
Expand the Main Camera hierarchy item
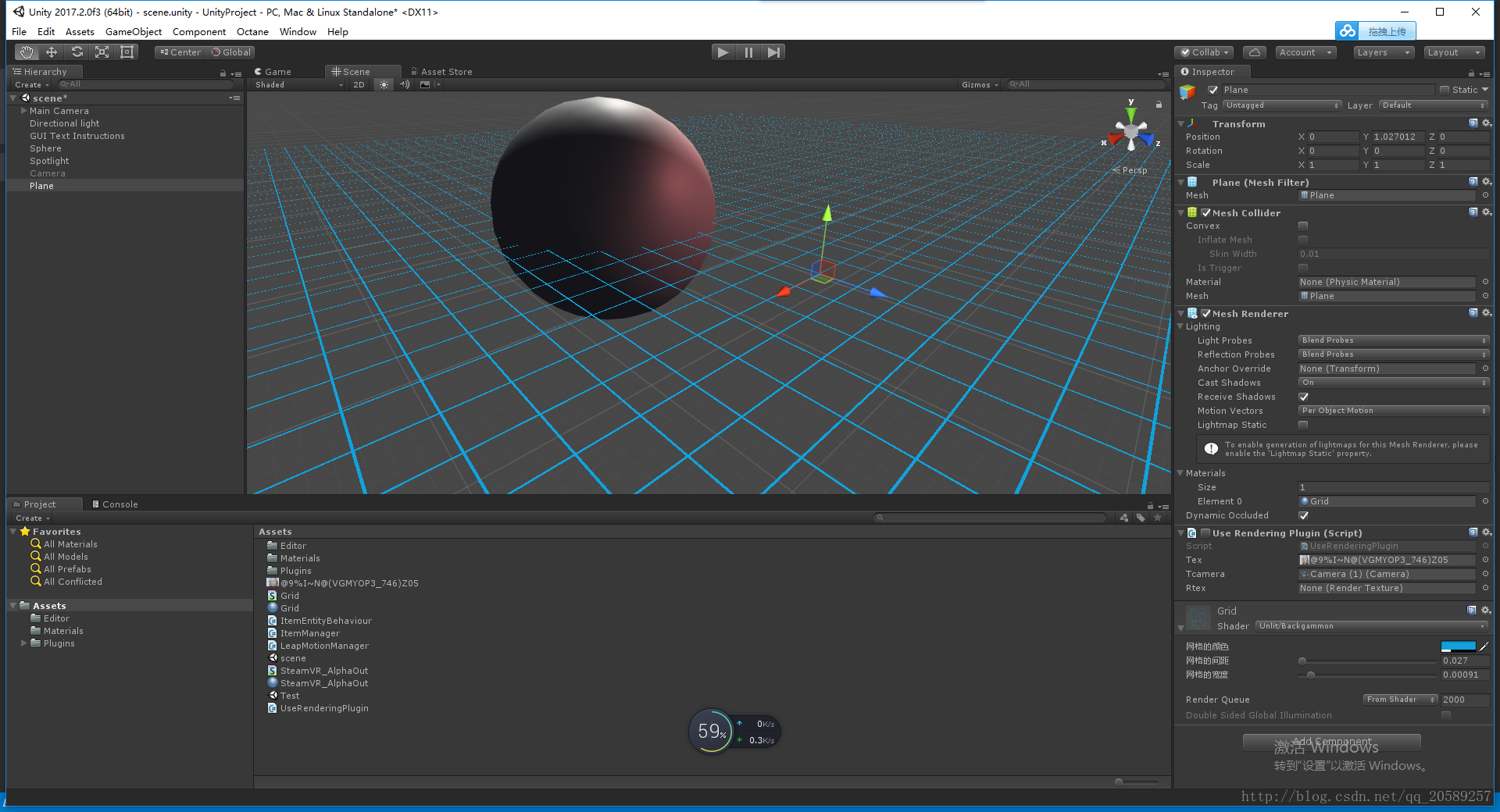[23, 111]
